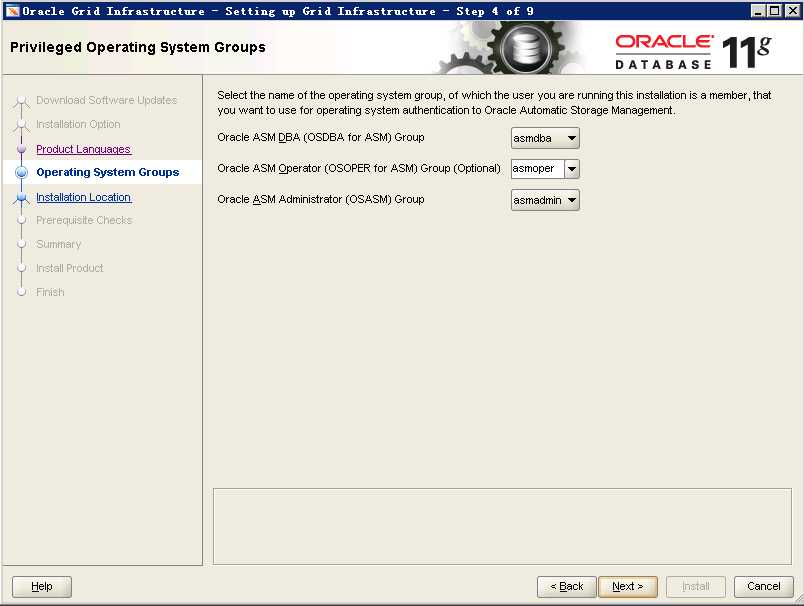
Task: Click the installer icon in title bar
Action: pos(12,11)
